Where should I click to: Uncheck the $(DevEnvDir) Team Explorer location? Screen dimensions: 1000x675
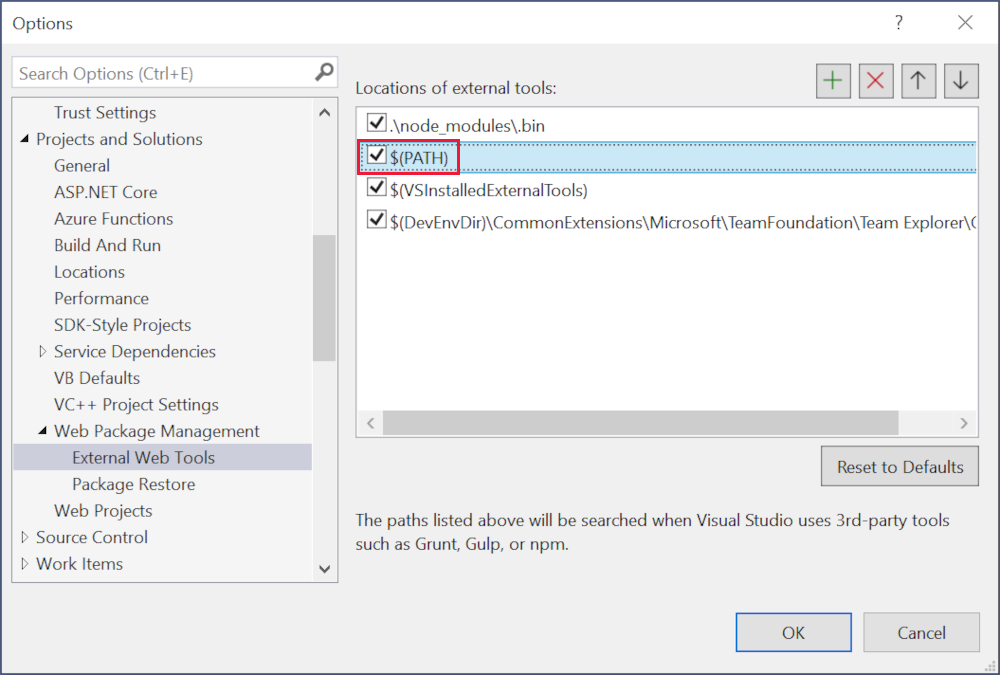(376, 219)
